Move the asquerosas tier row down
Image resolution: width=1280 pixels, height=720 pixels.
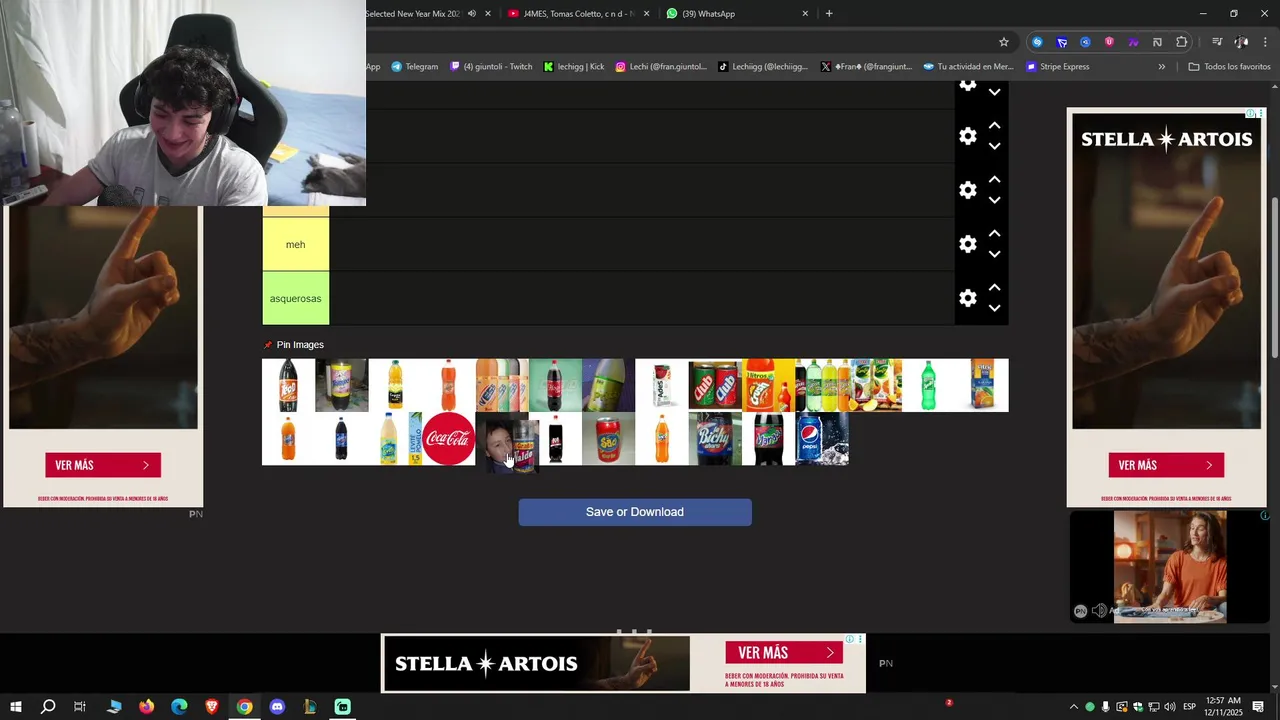point(994,308)
